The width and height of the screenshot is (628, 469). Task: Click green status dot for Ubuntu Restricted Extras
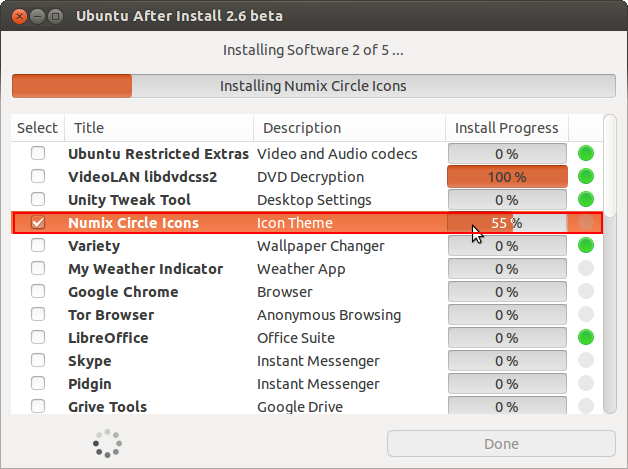pyautogui.click(x=586, y=153)
